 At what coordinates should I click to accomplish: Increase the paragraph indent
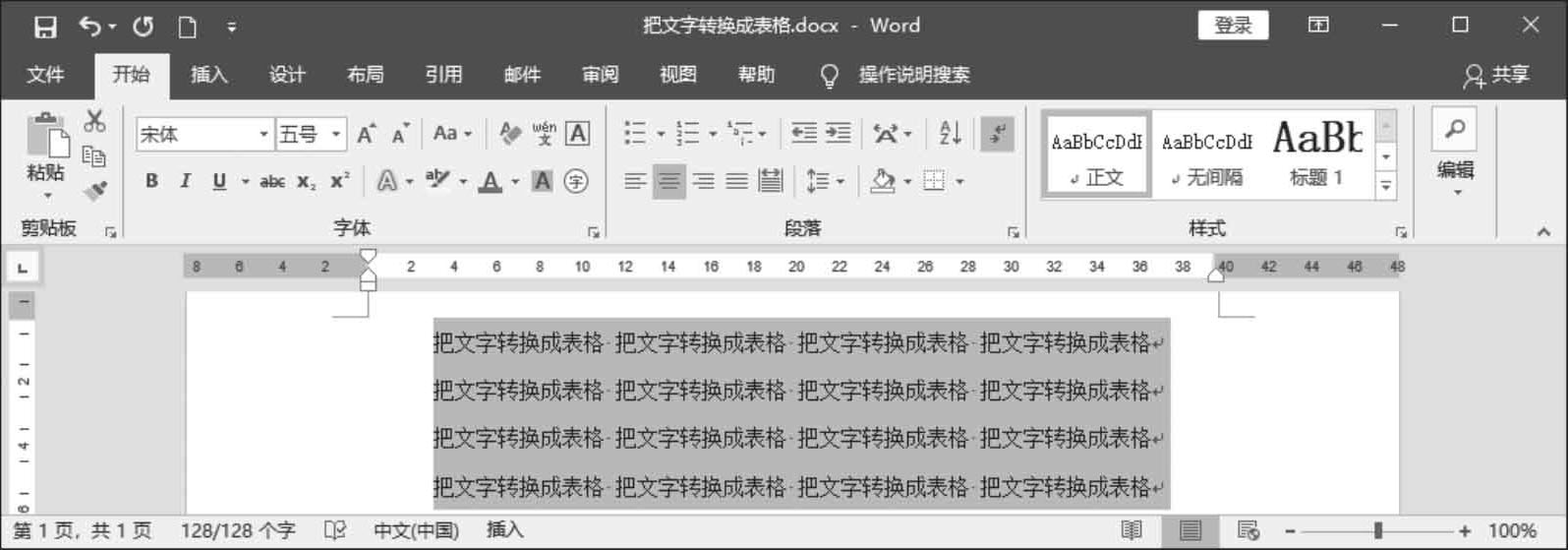pos(839,133)
